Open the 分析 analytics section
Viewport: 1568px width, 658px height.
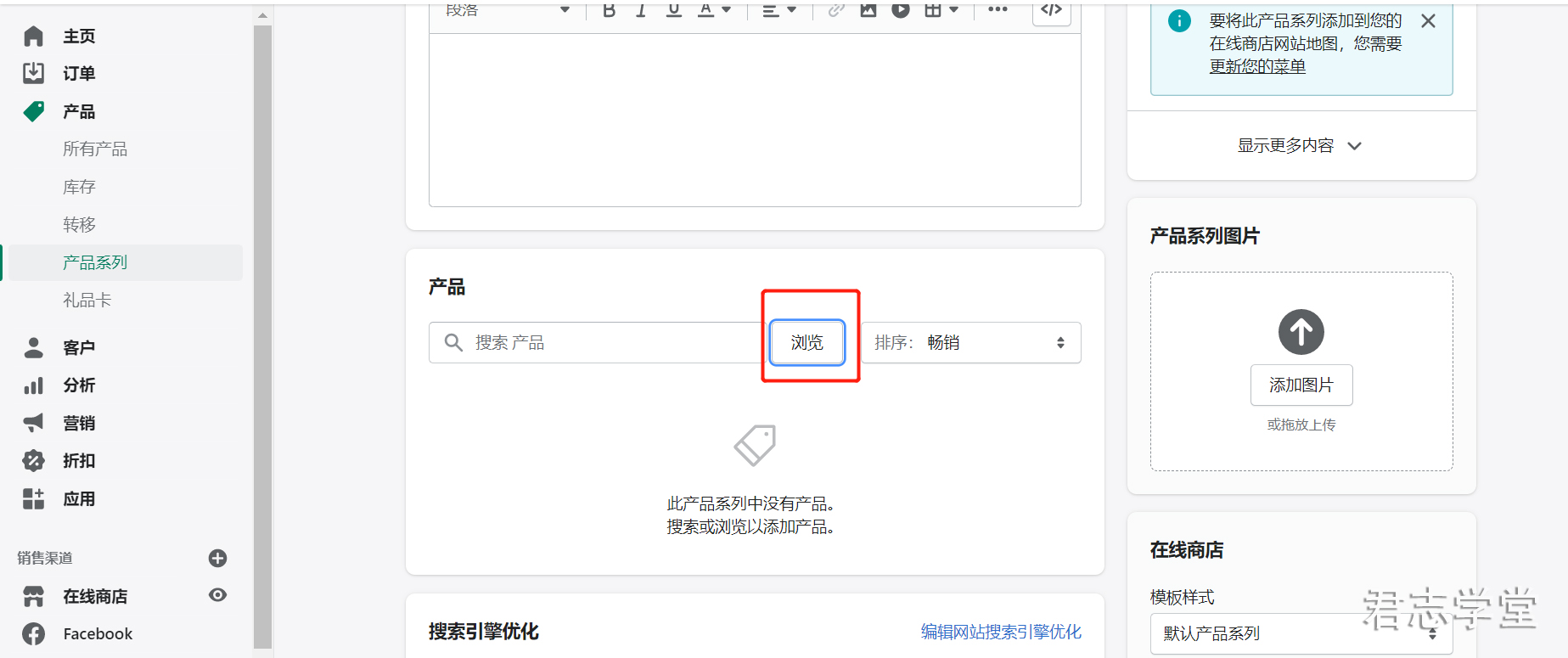(79, 385)
